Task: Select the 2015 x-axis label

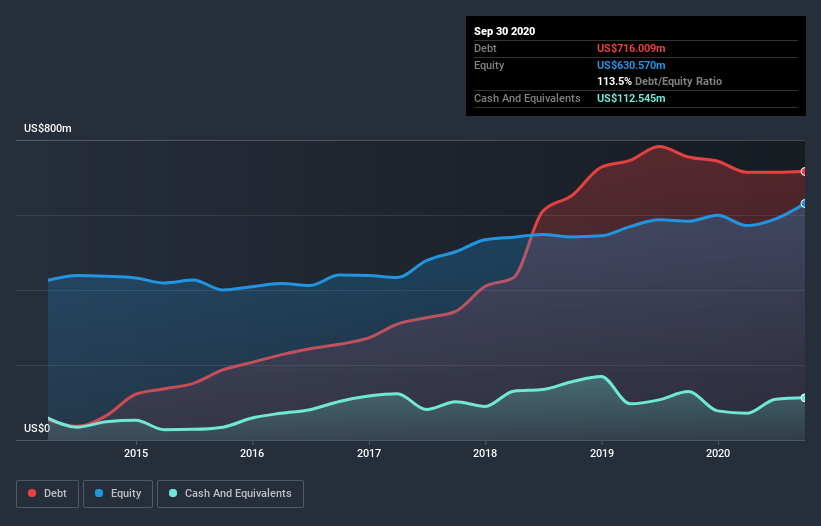Action: click(x=136, y=453)
